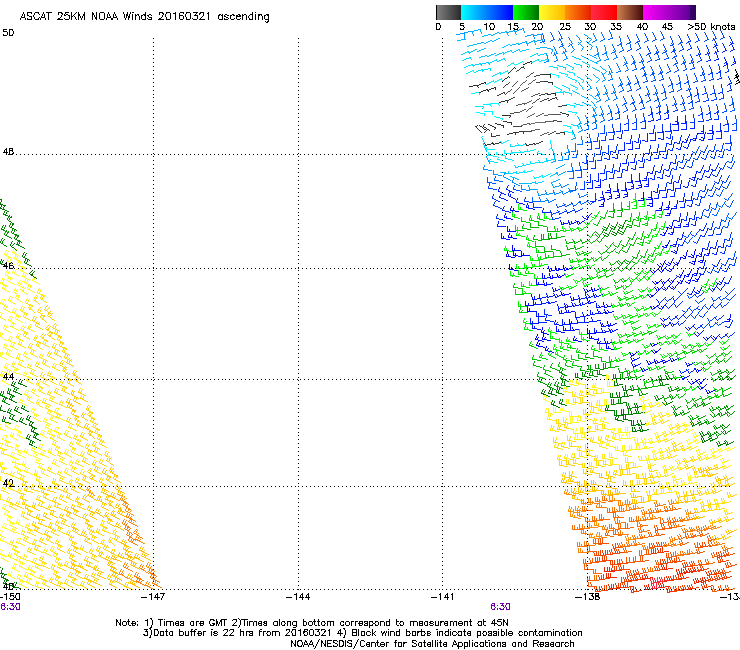Image resolution: width=740 pixels, height=650 pixels.
Task: Click the purple 6:30 time under -150
Action: click(10, 607)
